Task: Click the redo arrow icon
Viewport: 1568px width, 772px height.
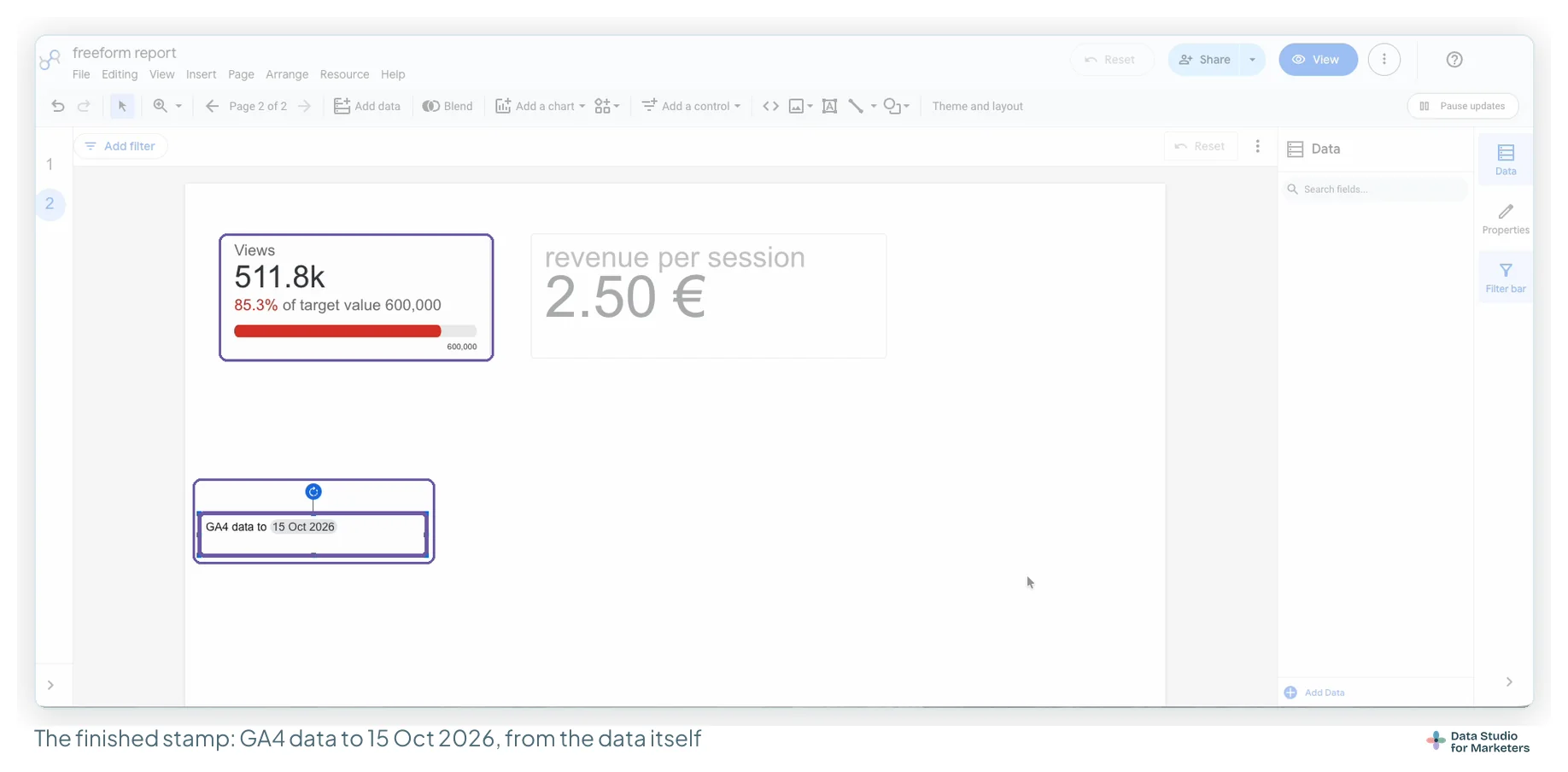Action: pyautogui.click(x=84, y=106)
